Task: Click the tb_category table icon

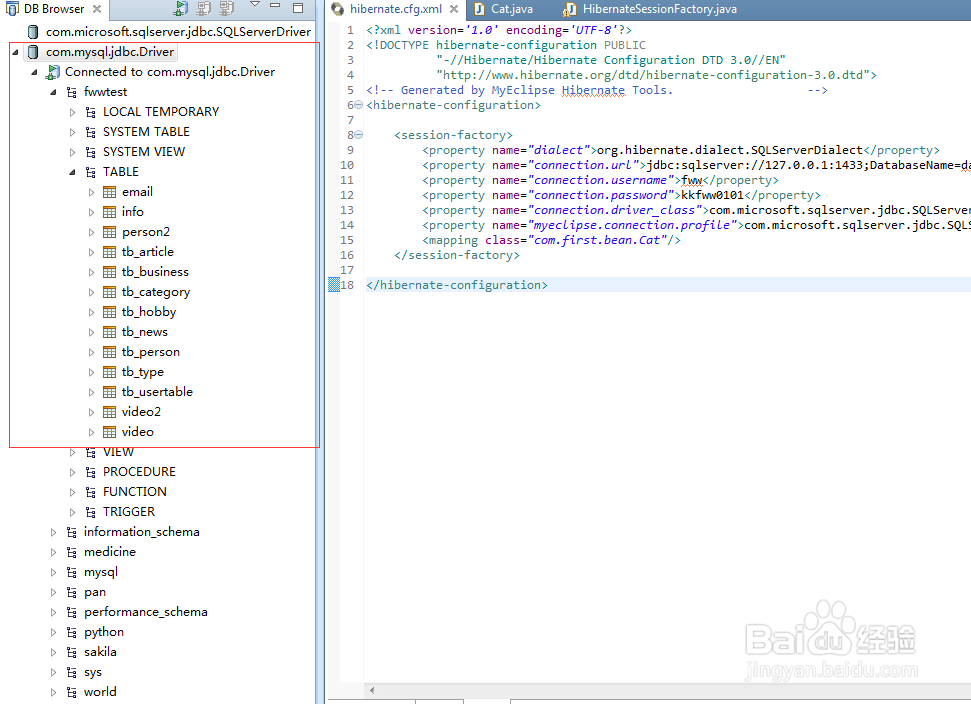Action: point(110,292)
